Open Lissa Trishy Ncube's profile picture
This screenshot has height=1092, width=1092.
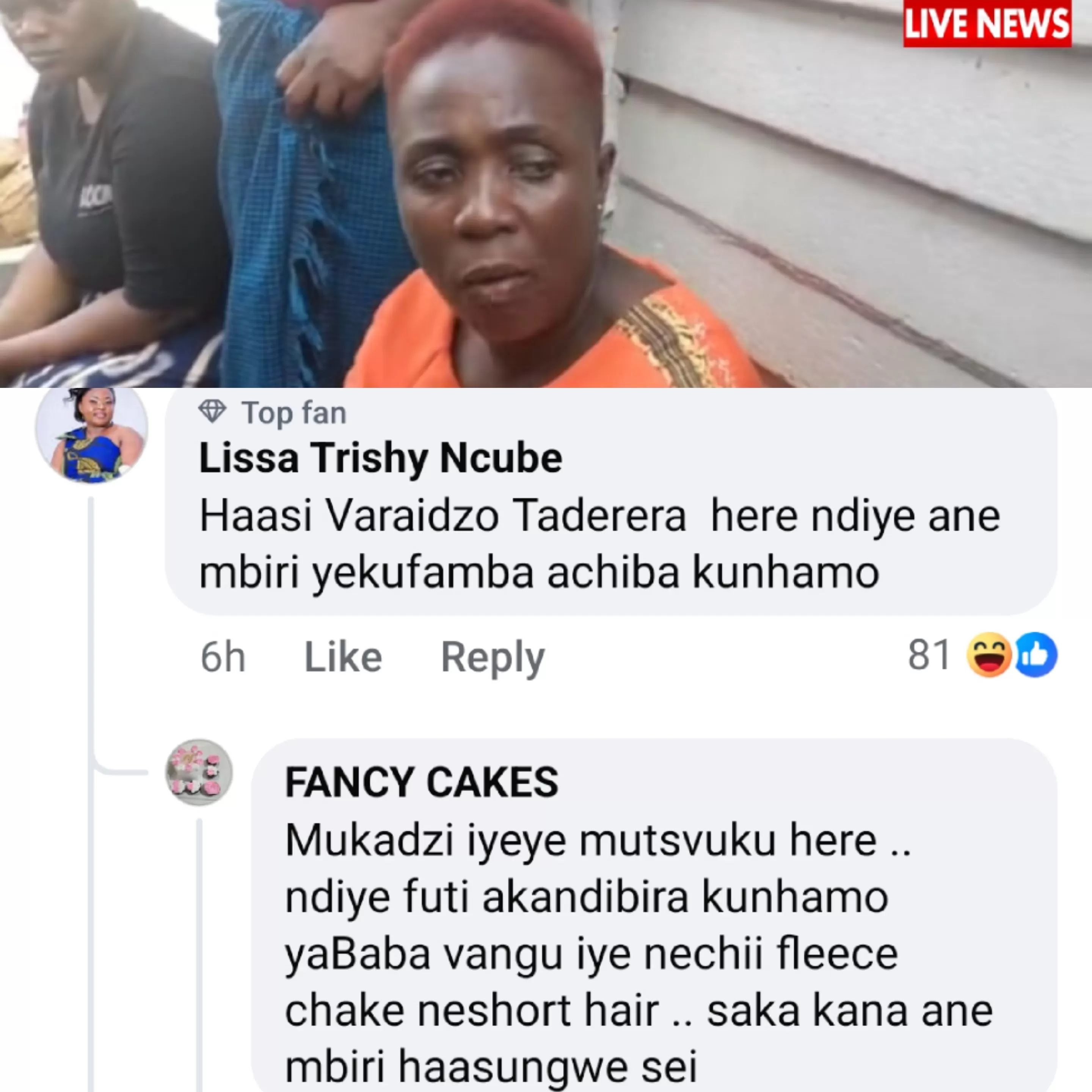pyautogui.click(x=91, y=435)
